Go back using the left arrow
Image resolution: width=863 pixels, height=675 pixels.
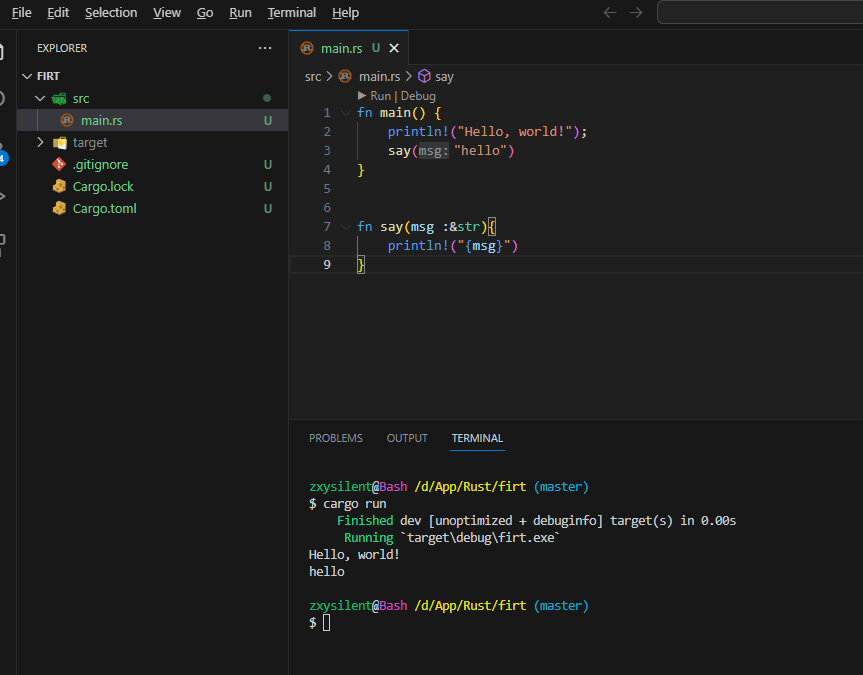(610, 13)
